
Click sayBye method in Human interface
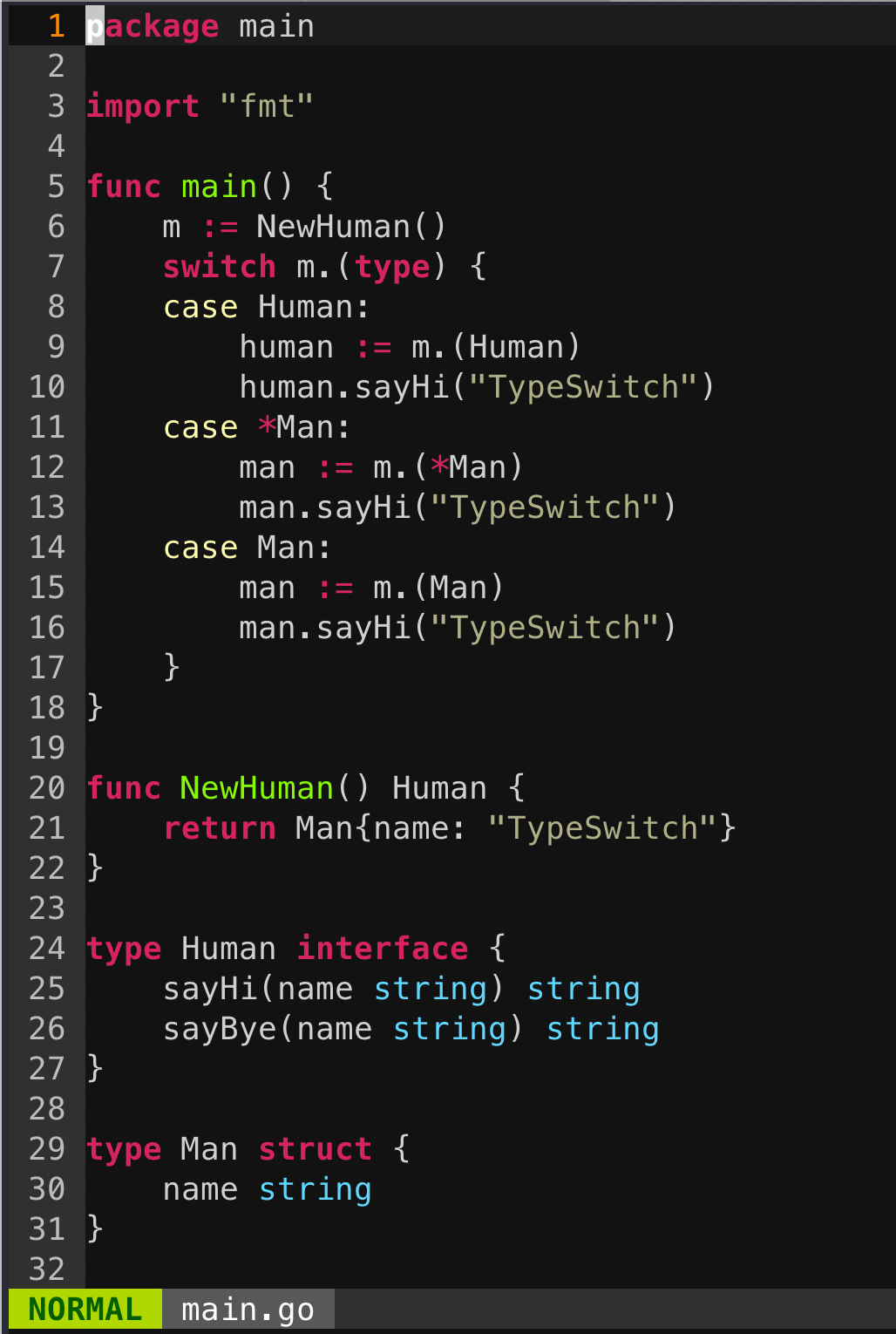[x=220, y=1029]
